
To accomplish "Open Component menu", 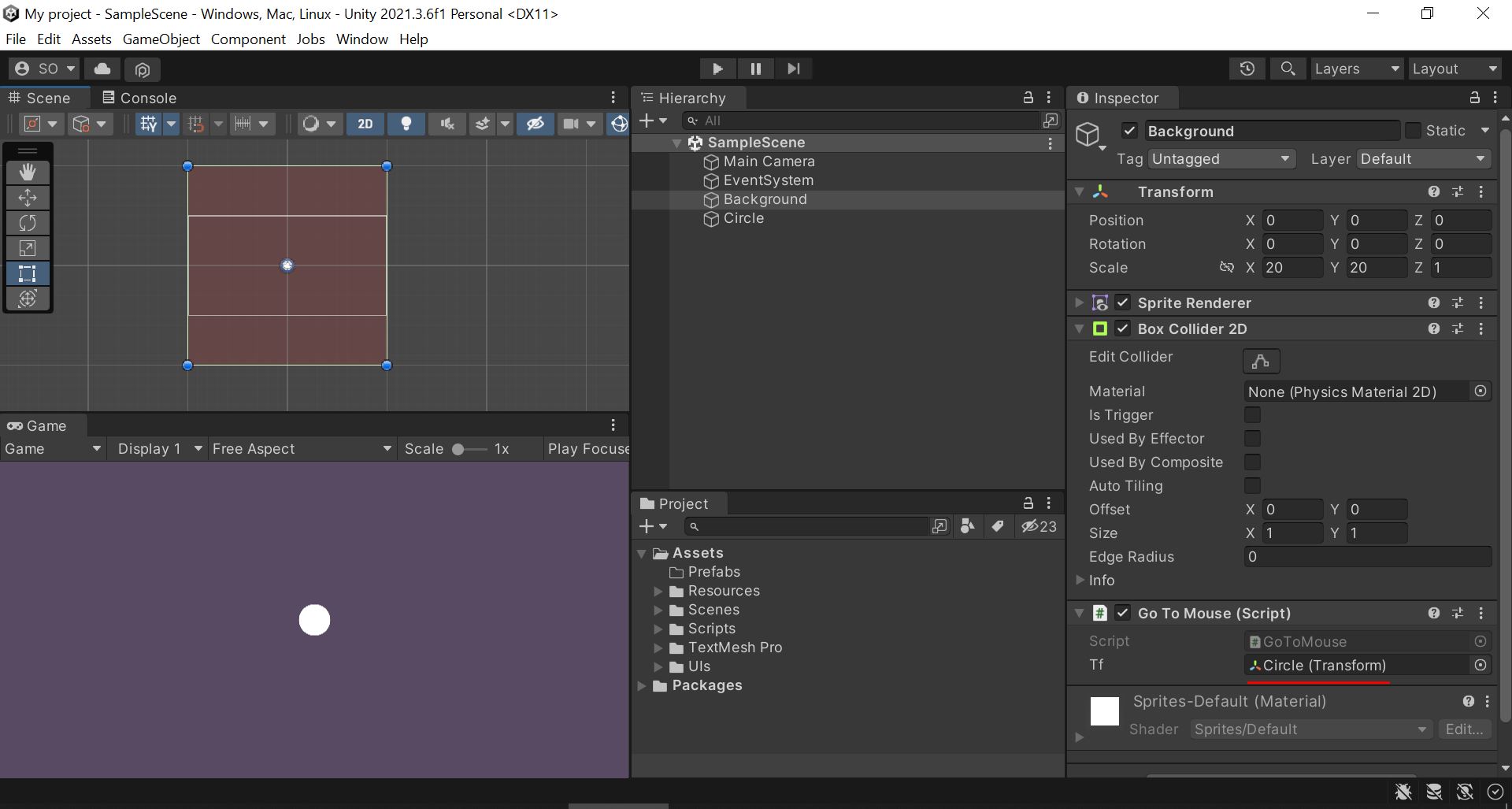I will pyautogui.click(x=248, y=39).
